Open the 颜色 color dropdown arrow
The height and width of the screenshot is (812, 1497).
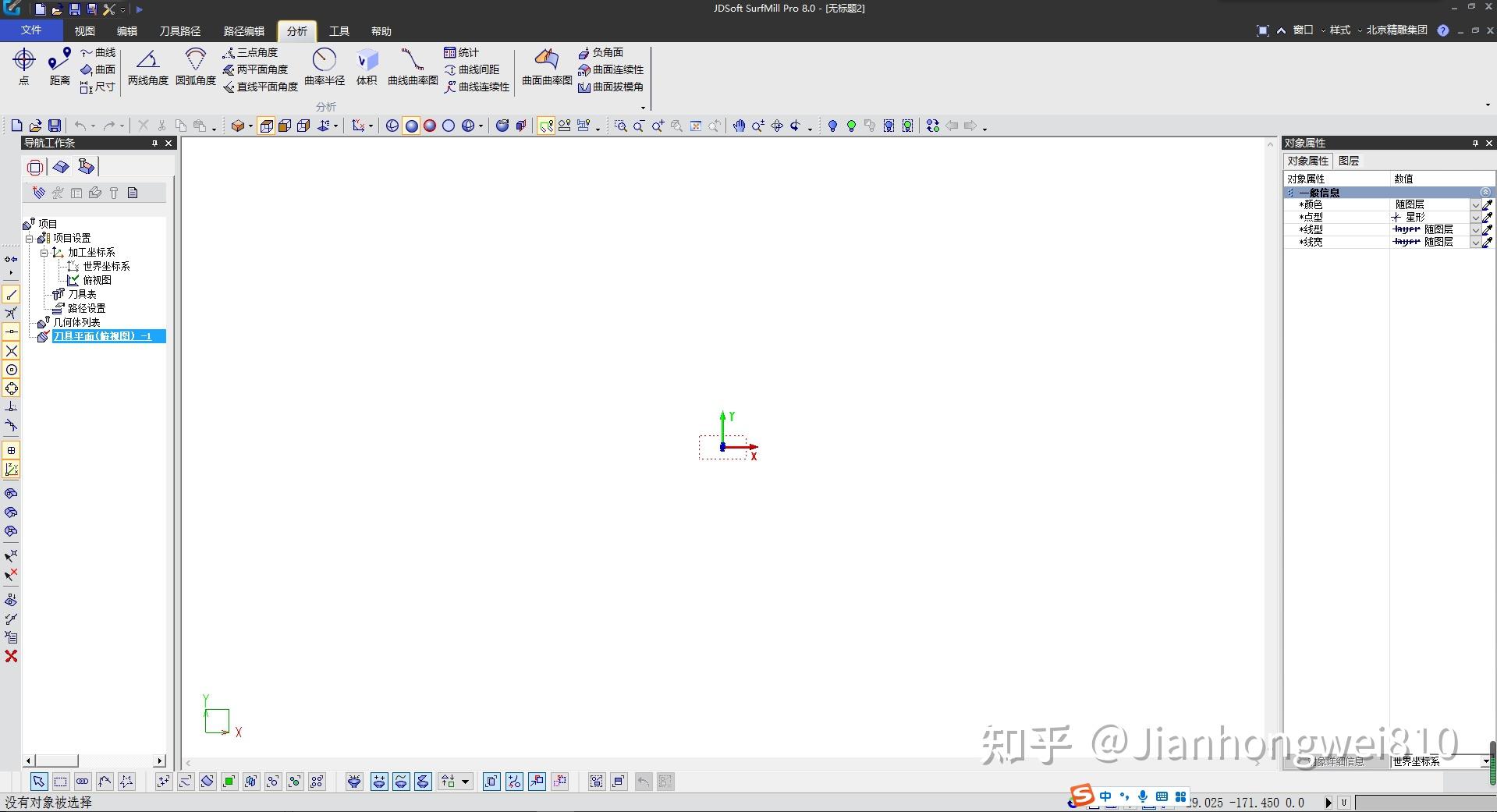pyautogui.click(x=1475, y=205)
